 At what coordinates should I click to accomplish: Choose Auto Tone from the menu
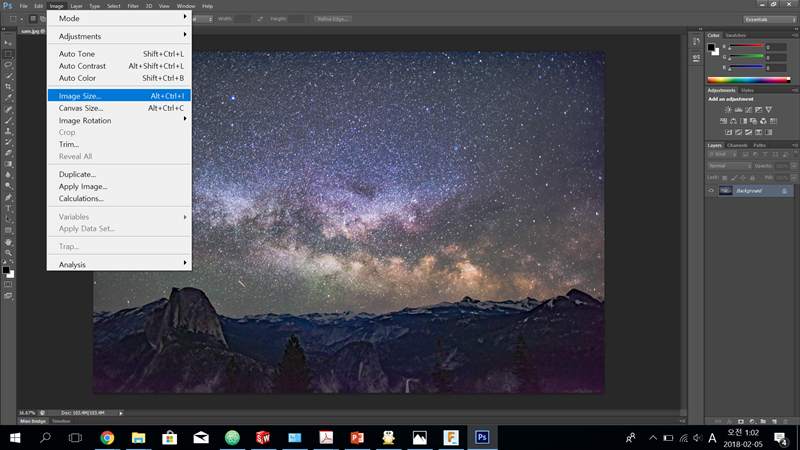pos(119,54)
